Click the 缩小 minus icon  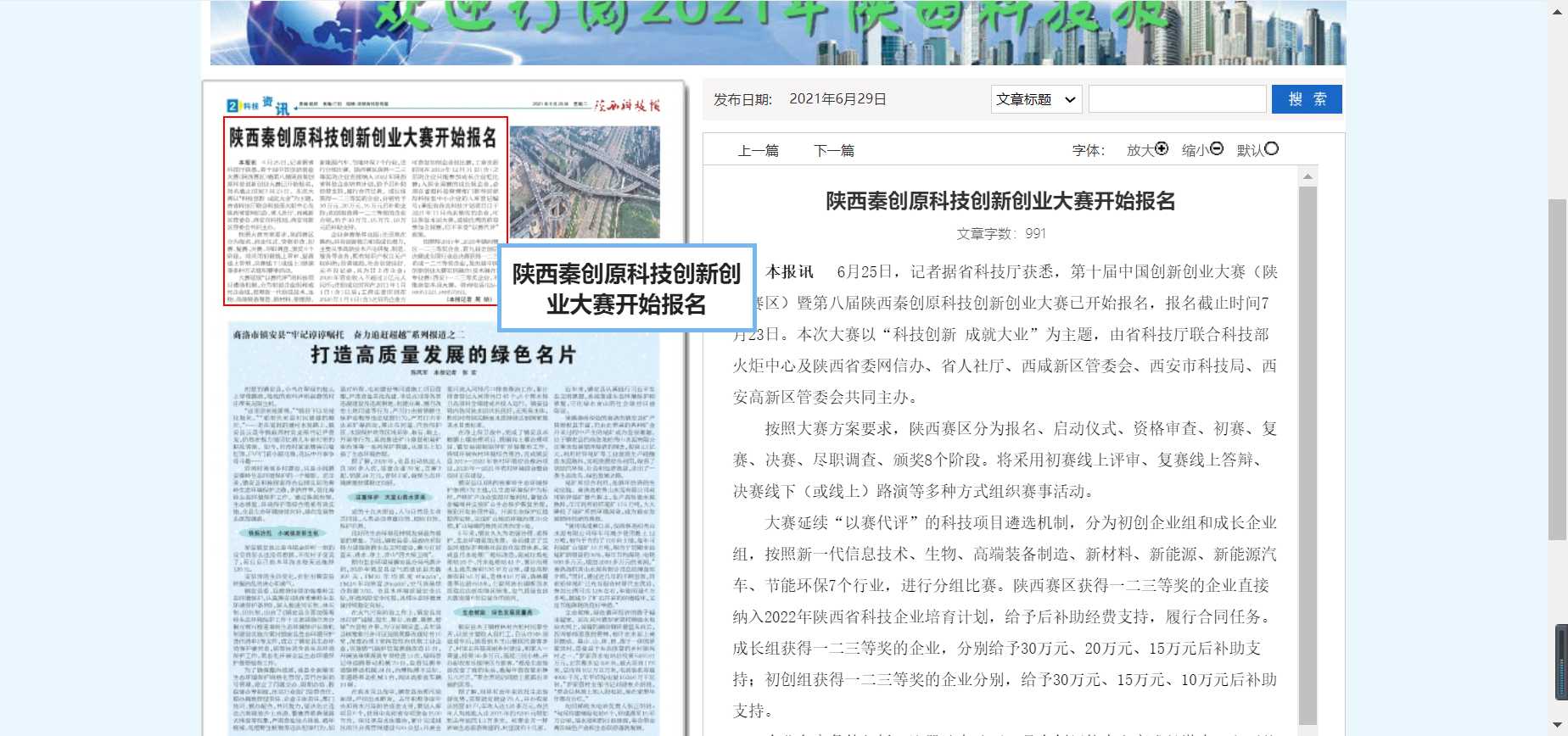(x=1217, y=148)
